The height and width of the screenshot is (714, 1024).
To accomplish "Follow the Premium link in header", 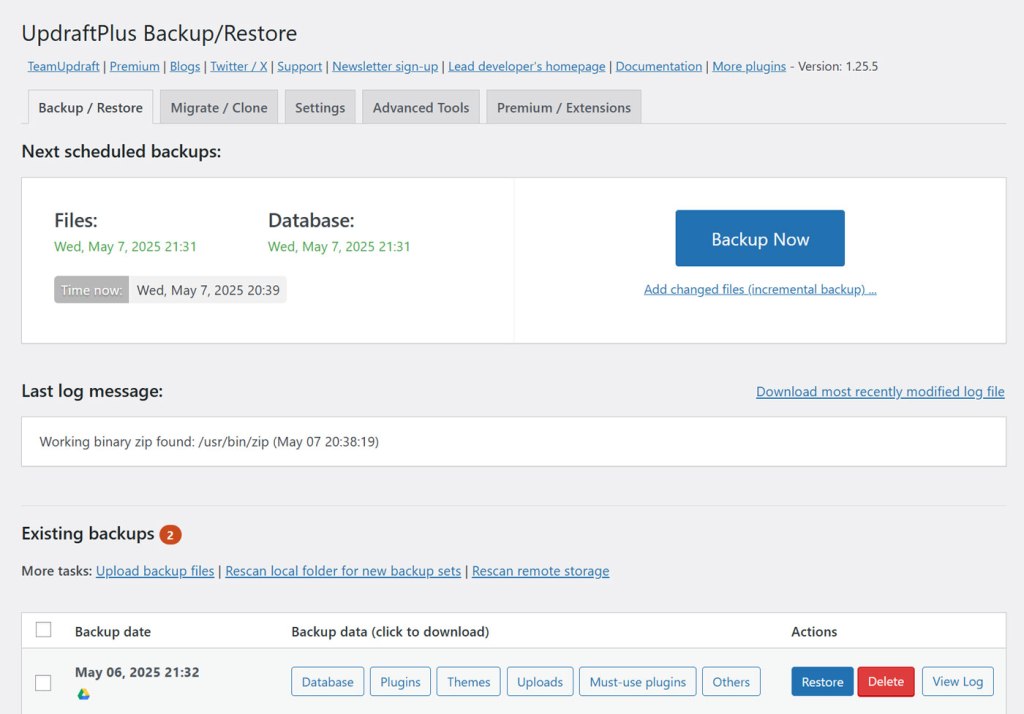I will [135, 67].
